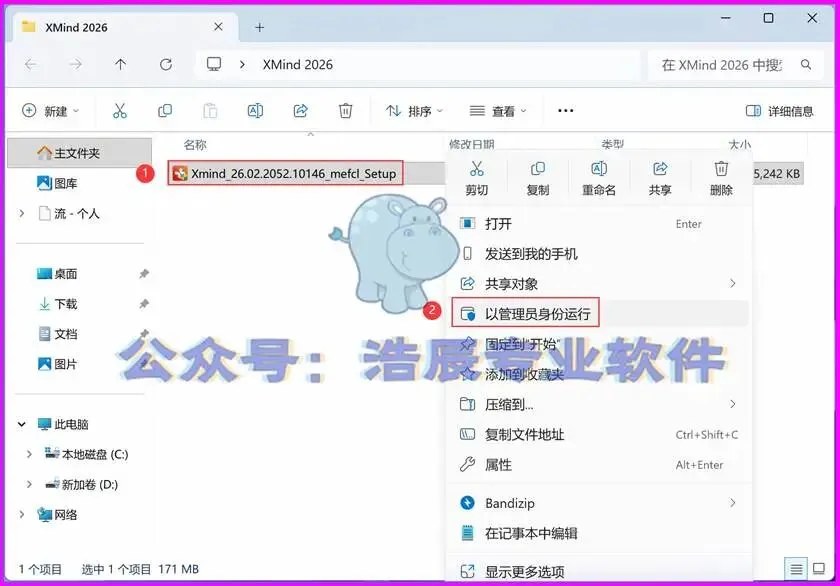
Task: Click the Paste icon in the toolbar
Action: pos(211,111)
